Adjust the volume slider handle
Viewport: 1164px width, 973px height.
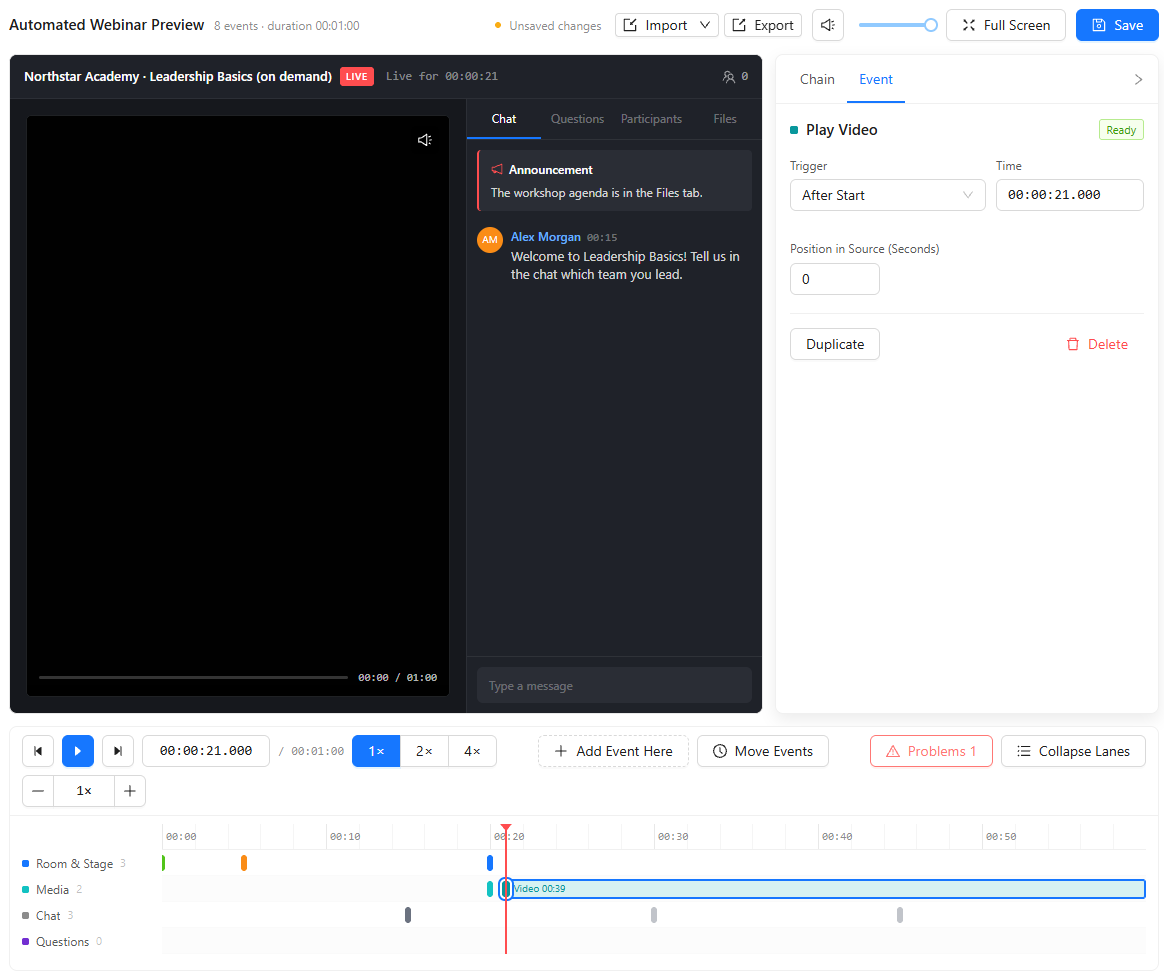[x=930, y=25]
